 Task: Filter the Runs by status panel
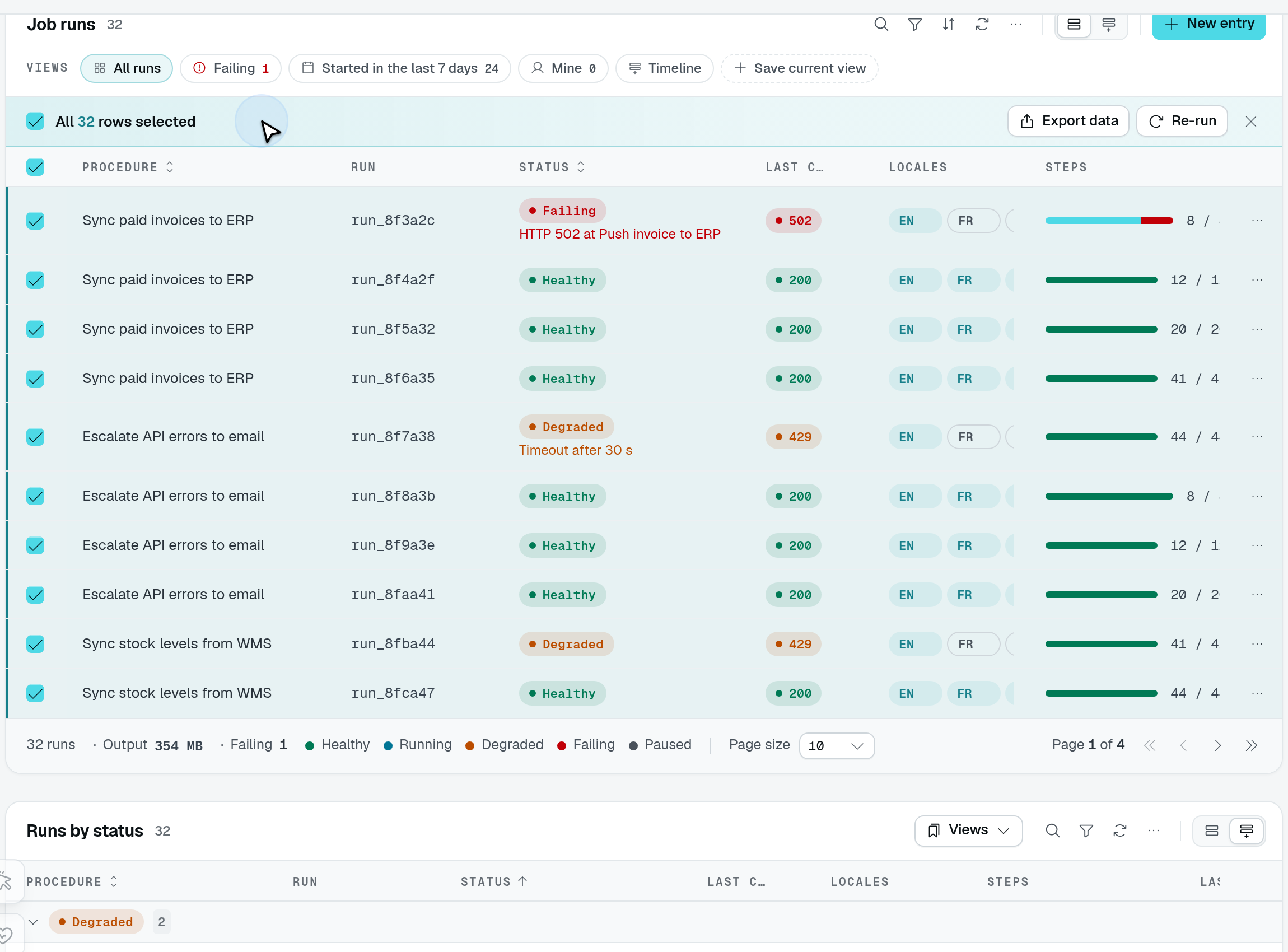[1086, 830]
